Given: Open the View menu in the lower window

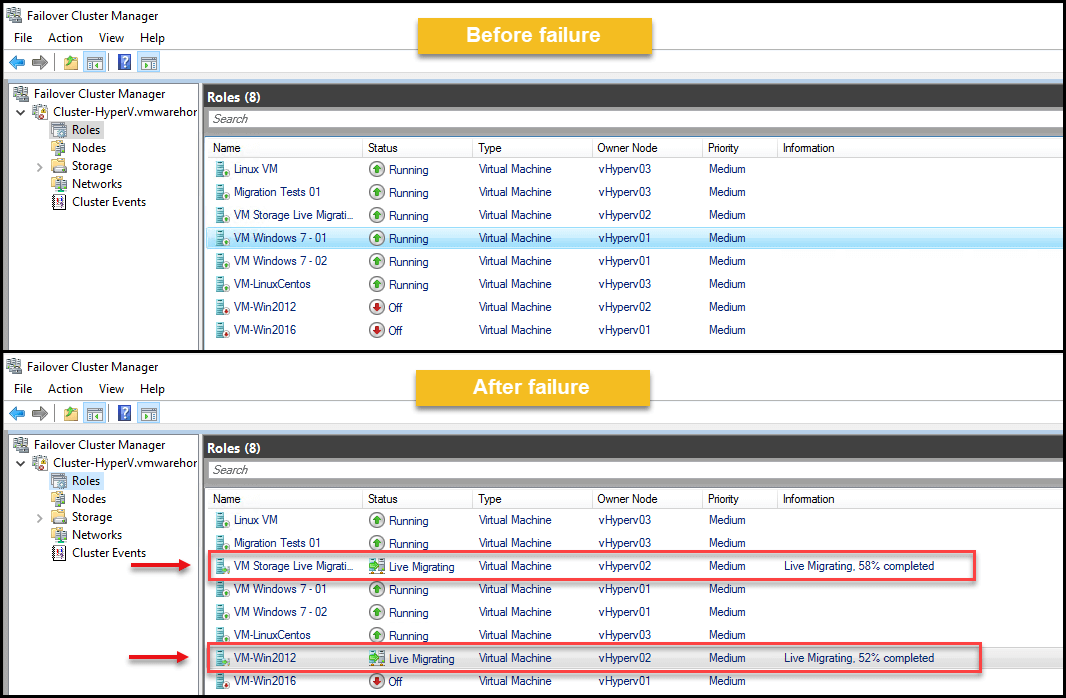Looking at the screenshot, I should (x=111, y=389).
